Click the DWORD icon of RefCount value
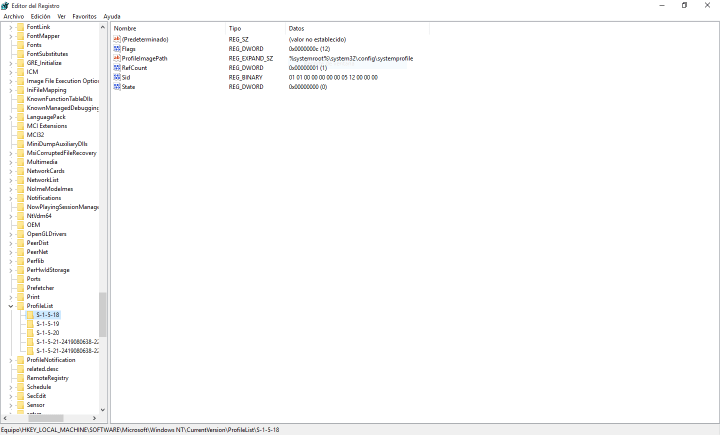 point(117,68)
